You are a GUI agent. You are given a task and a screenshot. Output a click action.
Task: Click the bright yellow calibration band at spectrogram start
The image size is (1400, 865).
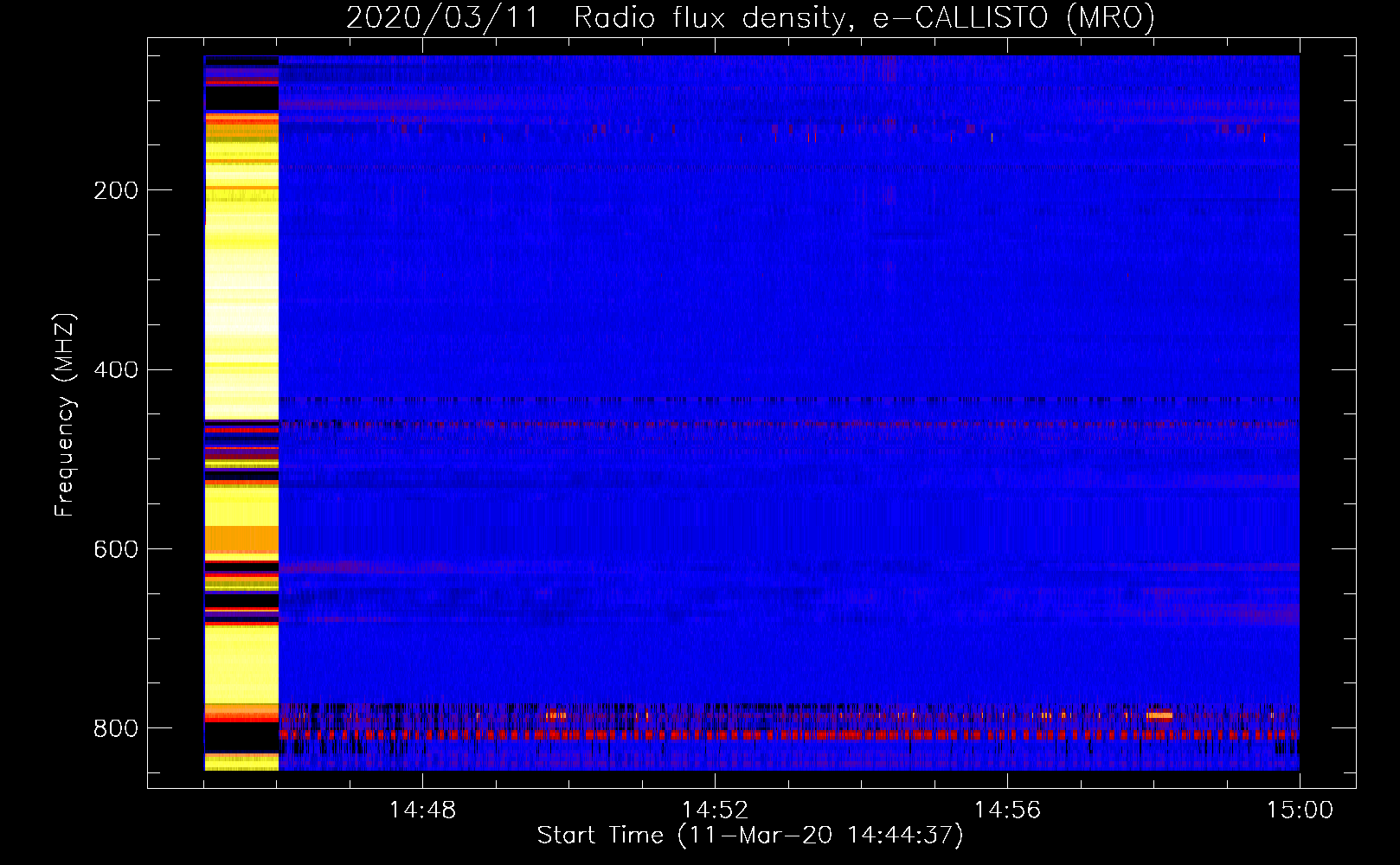pos(241,413)
